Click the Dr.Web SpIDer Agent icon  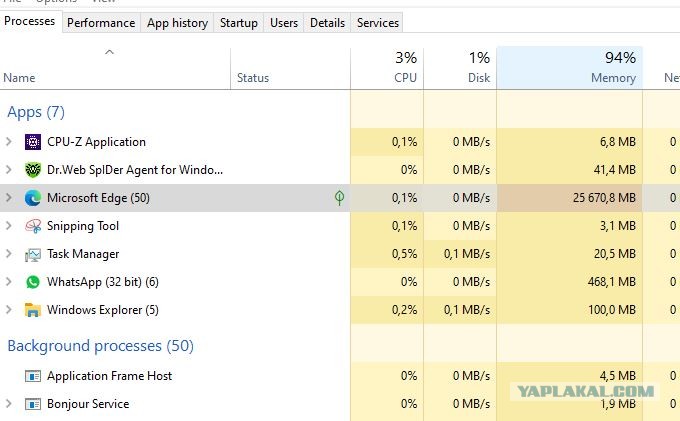(33, 170)
